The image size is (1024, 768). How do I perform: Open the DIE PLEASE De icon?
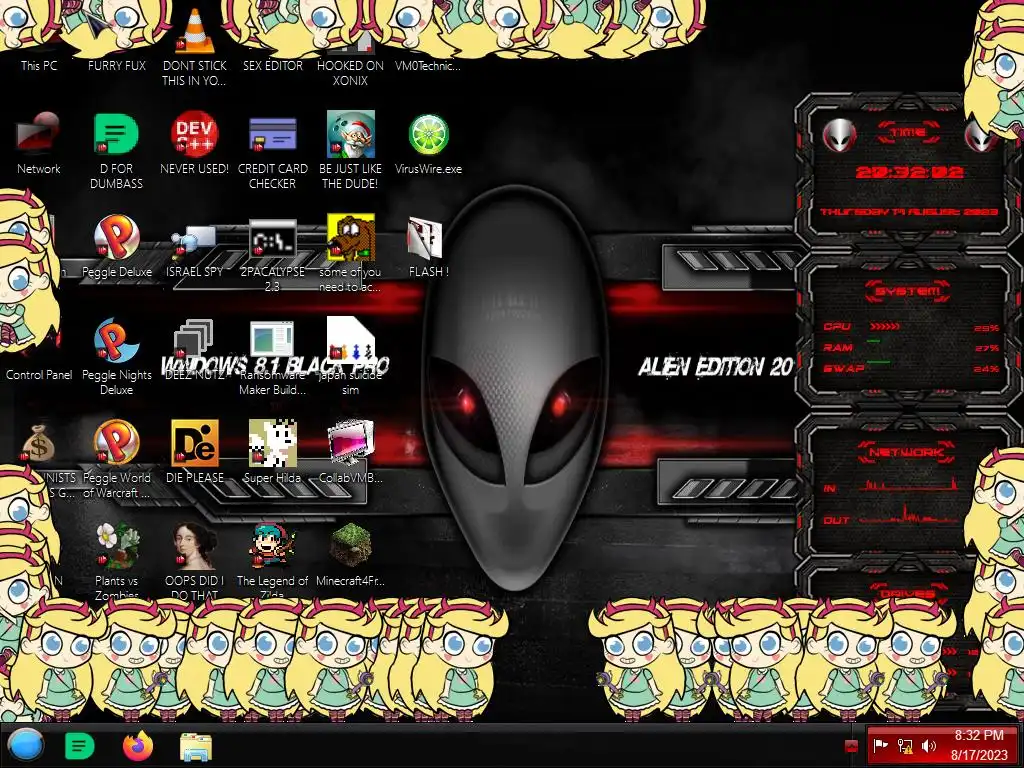(195, 443)
